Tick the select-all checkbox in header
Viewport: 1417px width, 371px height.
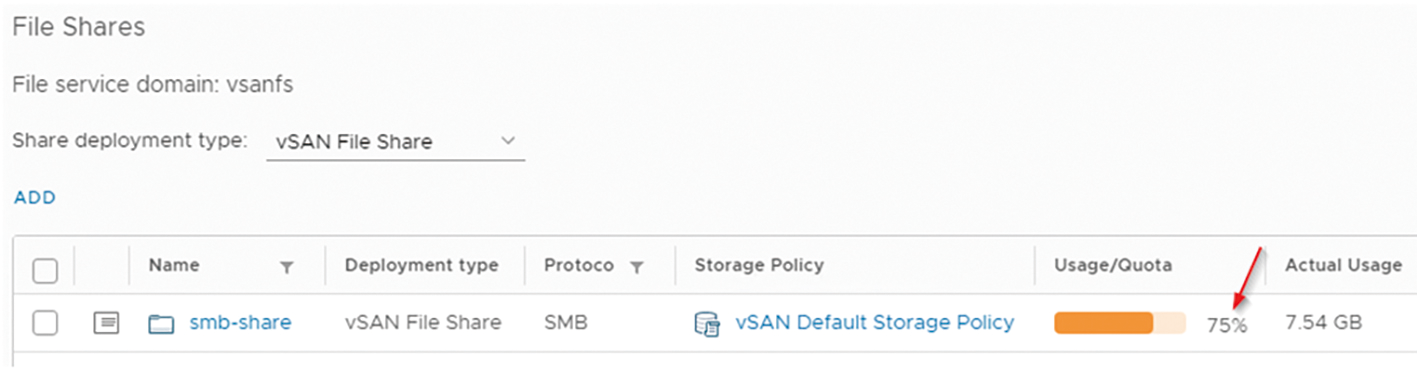click(45, 270)
